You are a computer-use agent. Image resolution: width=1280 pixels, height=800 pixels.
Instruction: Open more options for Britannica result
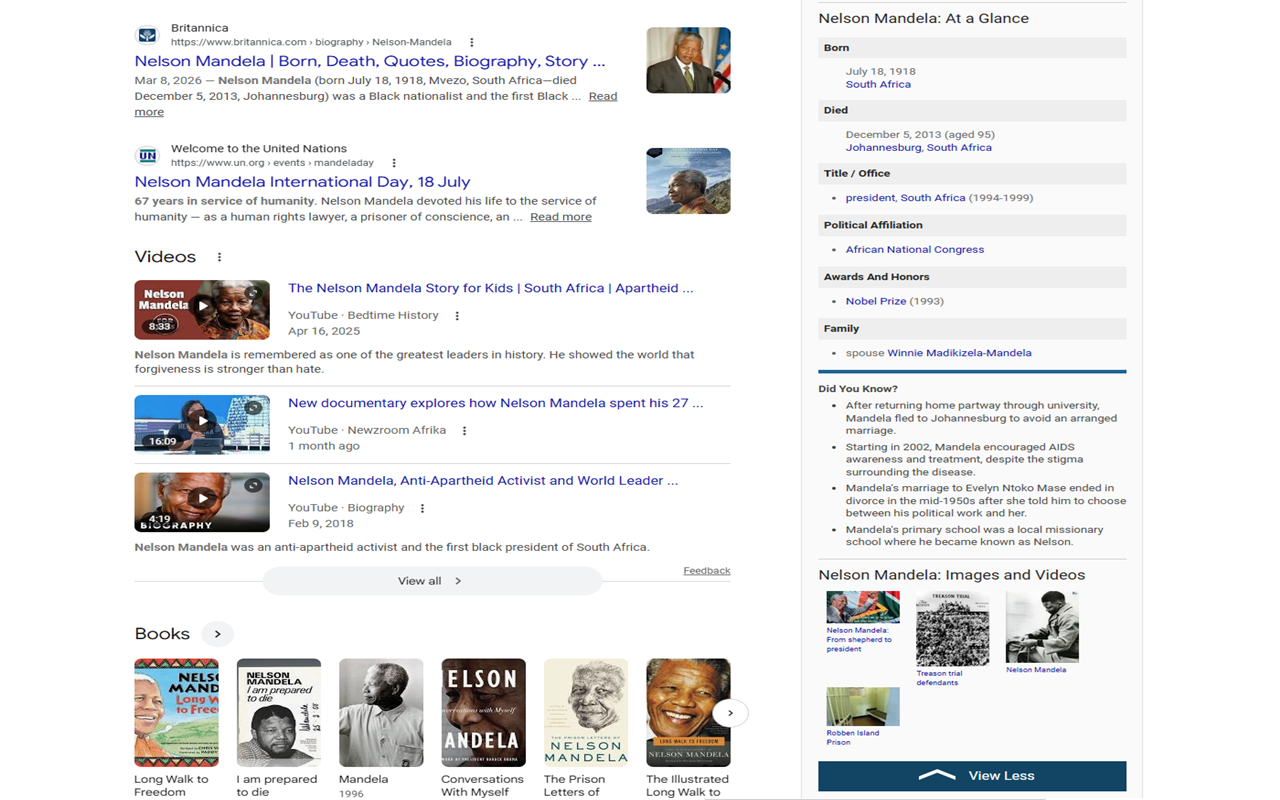pos(472,42)
